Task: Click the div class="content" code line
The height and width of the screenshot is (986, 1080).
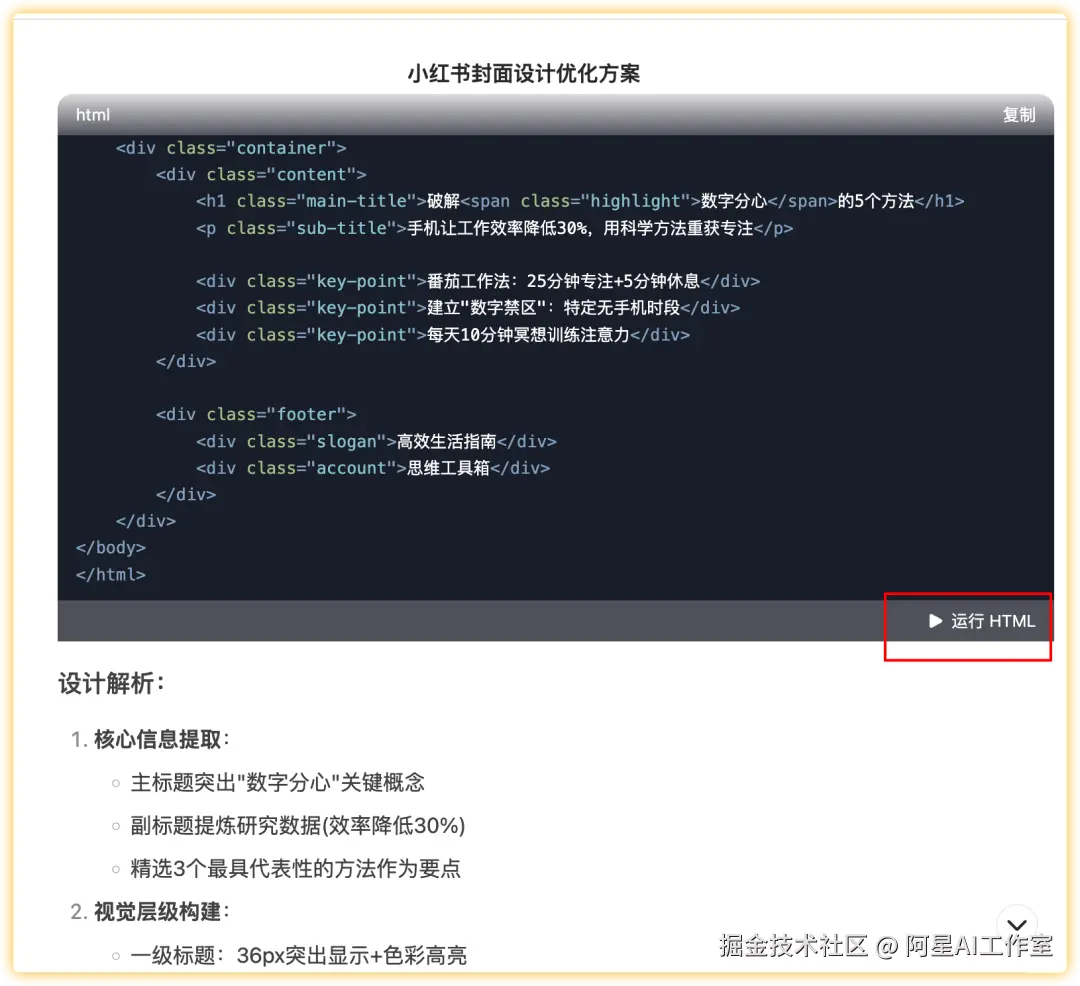Action: coord(261,175)
